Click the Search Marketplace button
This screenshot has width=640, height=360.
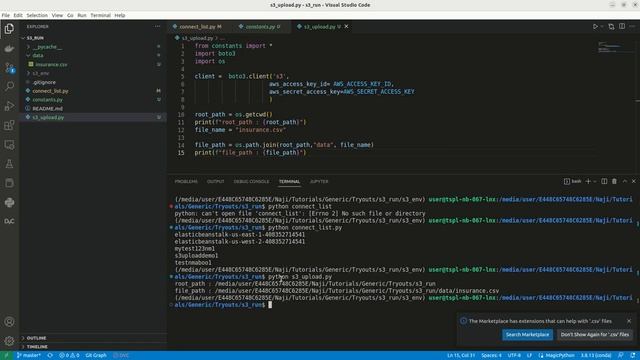point(527,334)
